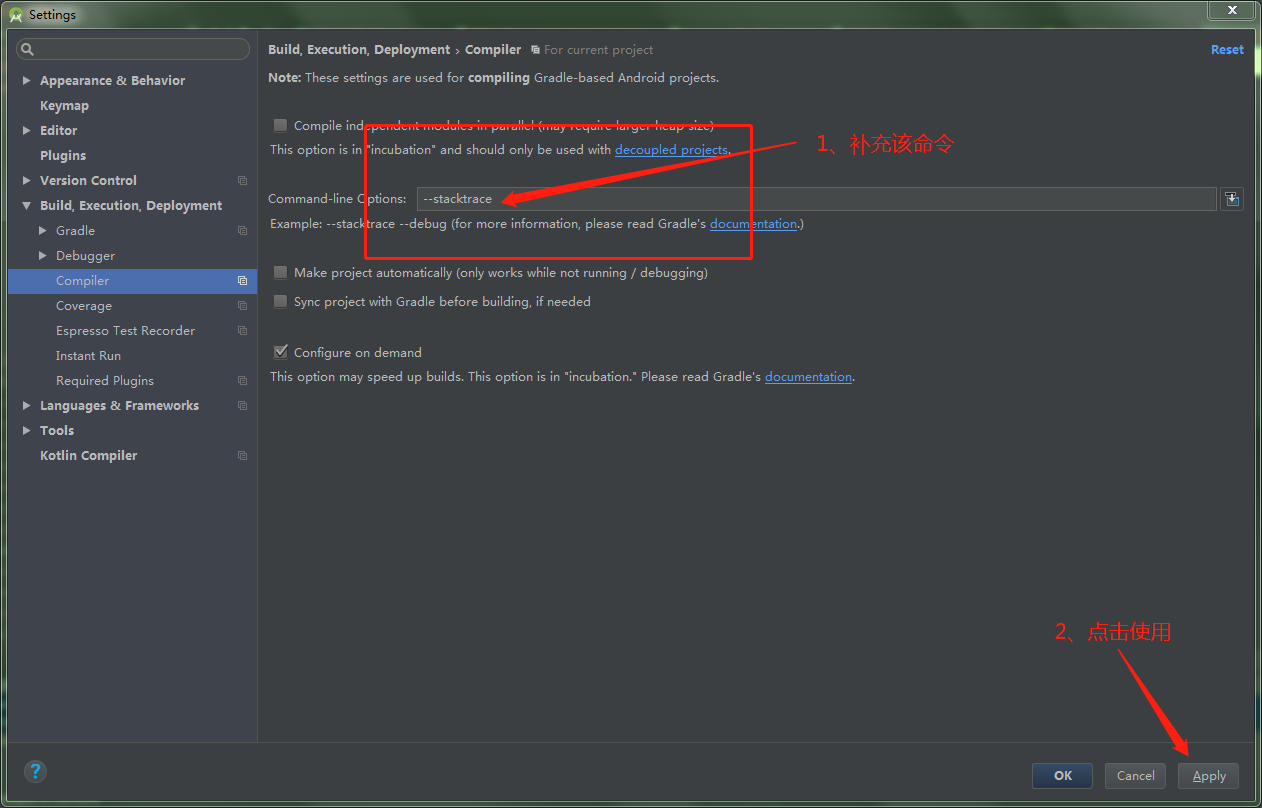Image resolution: width=1262 pixels, height=808 pixels.
Task: Enable Compile independent modules in parallel
Action: pos(281,125)
